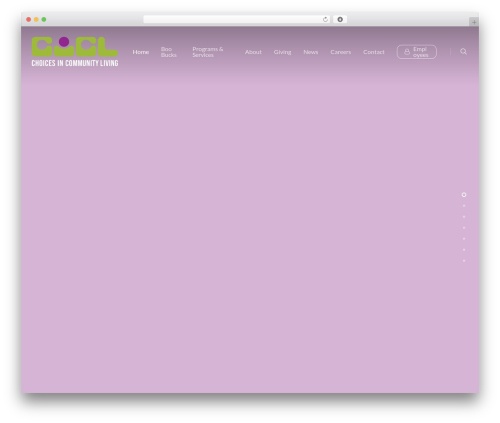Select the sixth slide navigation dot

click(x=464, y=250)
